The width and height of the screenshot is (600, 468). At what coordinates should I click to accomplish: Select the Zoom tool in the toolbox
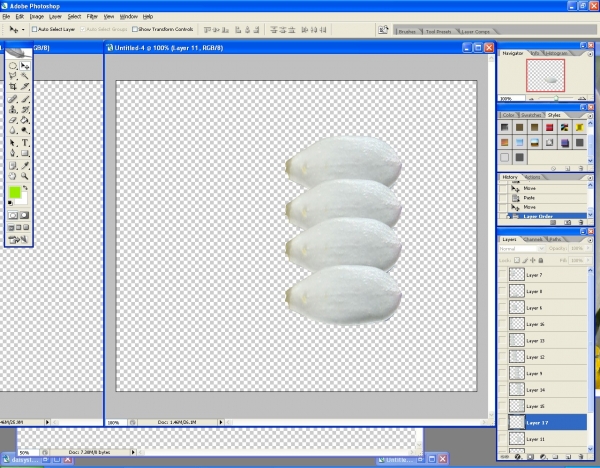tap(24, 176)
